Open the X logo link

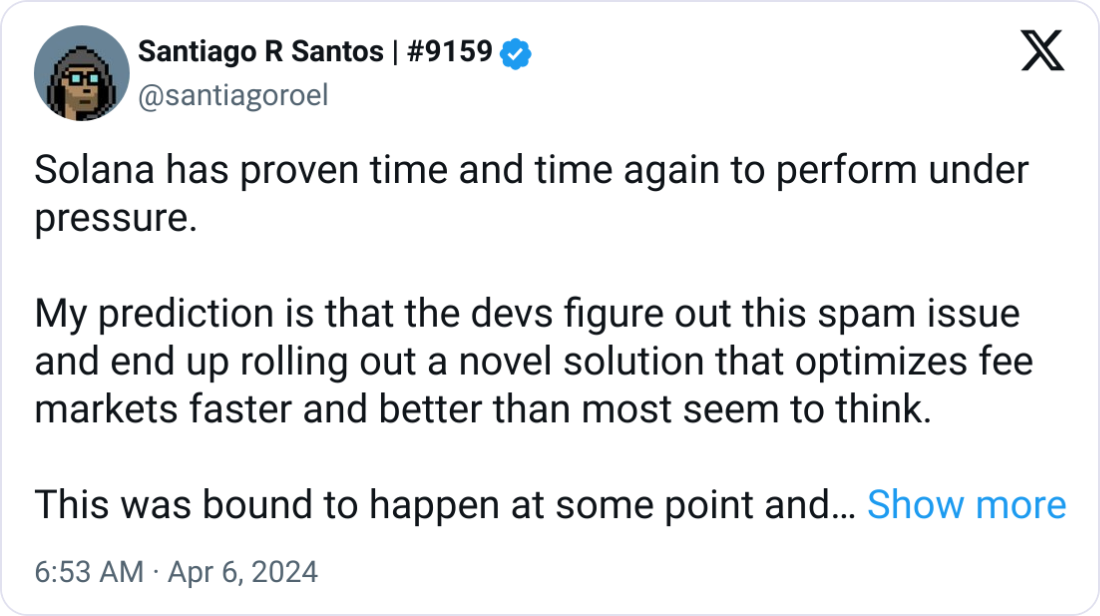tap(1042, 51)
